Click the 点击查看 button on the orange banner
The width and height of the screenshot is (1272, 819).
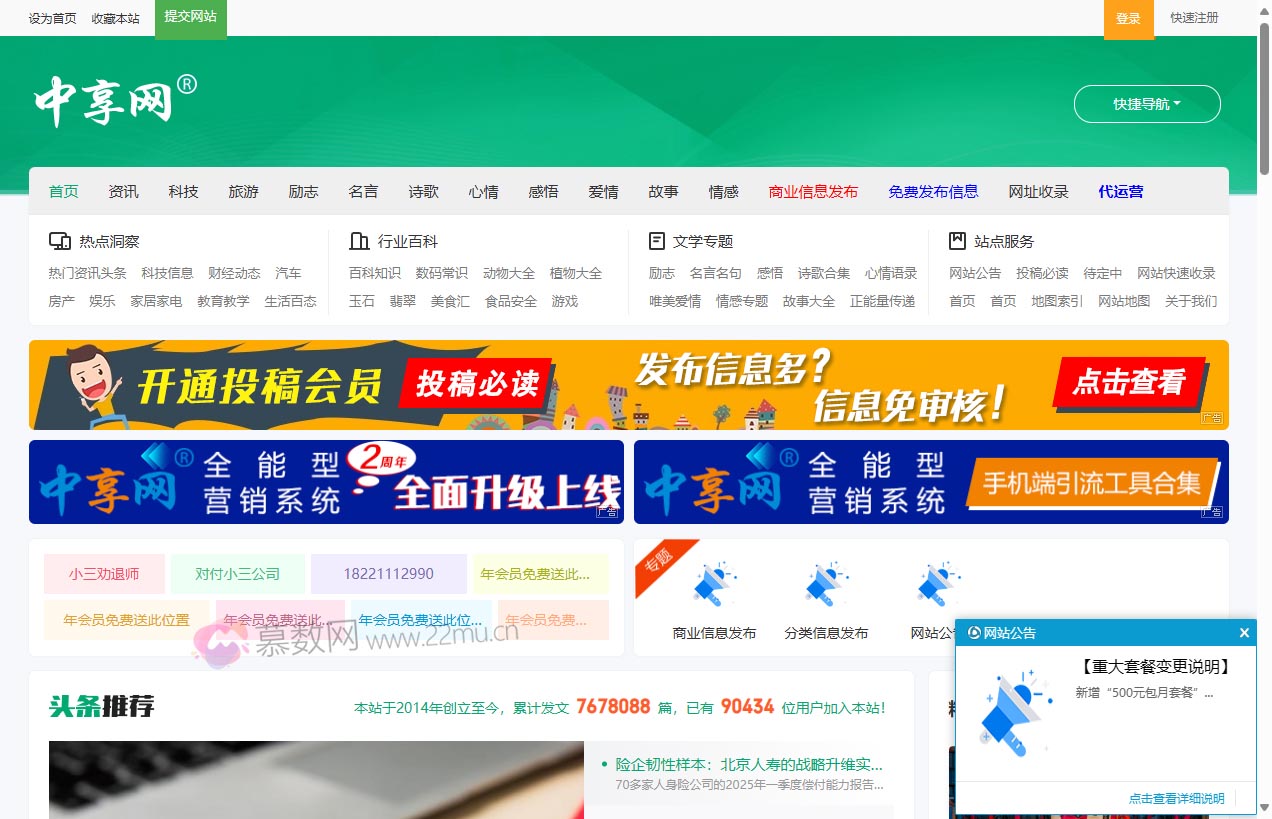click(1129, 384)
